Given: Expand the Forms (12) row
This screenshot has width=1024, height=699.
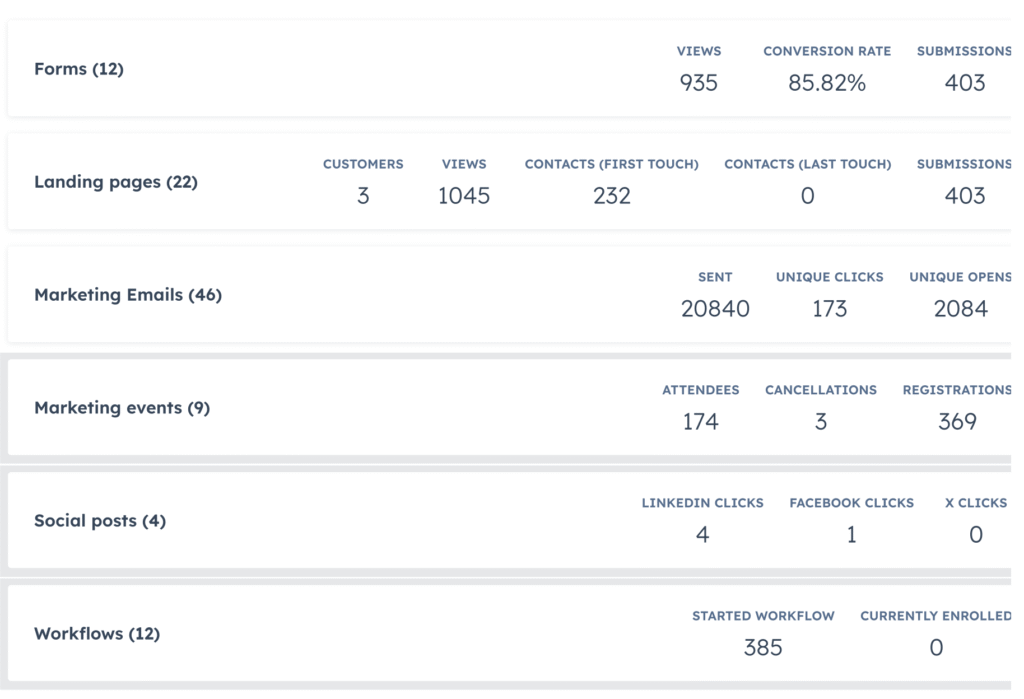Looking at the screenshot, I should pyautogui.click(x=79, y=69).
